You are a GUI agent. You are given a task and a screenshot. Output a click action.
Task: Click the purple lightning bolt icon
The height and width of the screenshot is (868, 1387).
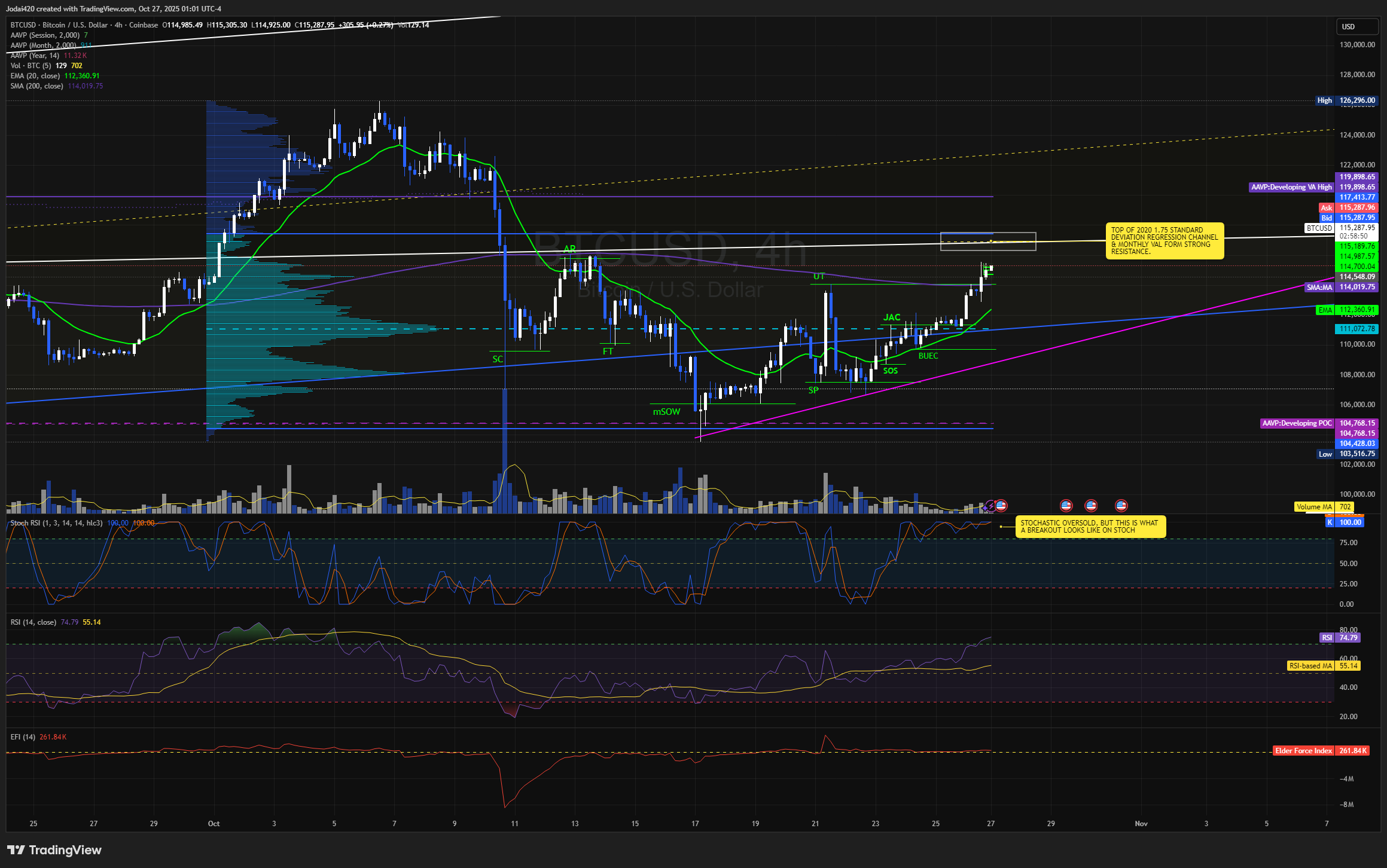(x=990, y=506)
